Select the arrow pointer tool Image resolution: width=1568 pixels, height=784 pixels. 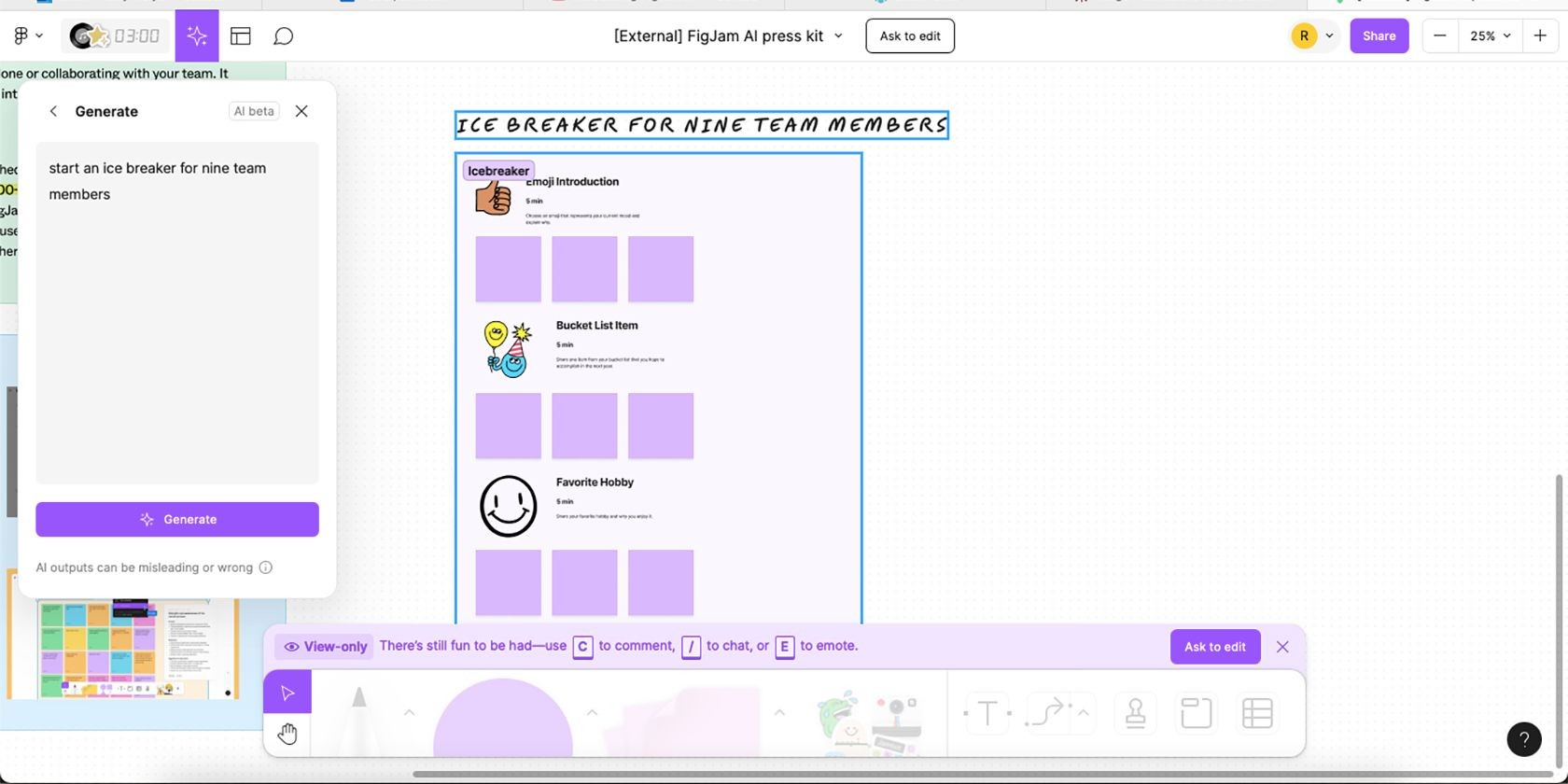click(287, 693)
